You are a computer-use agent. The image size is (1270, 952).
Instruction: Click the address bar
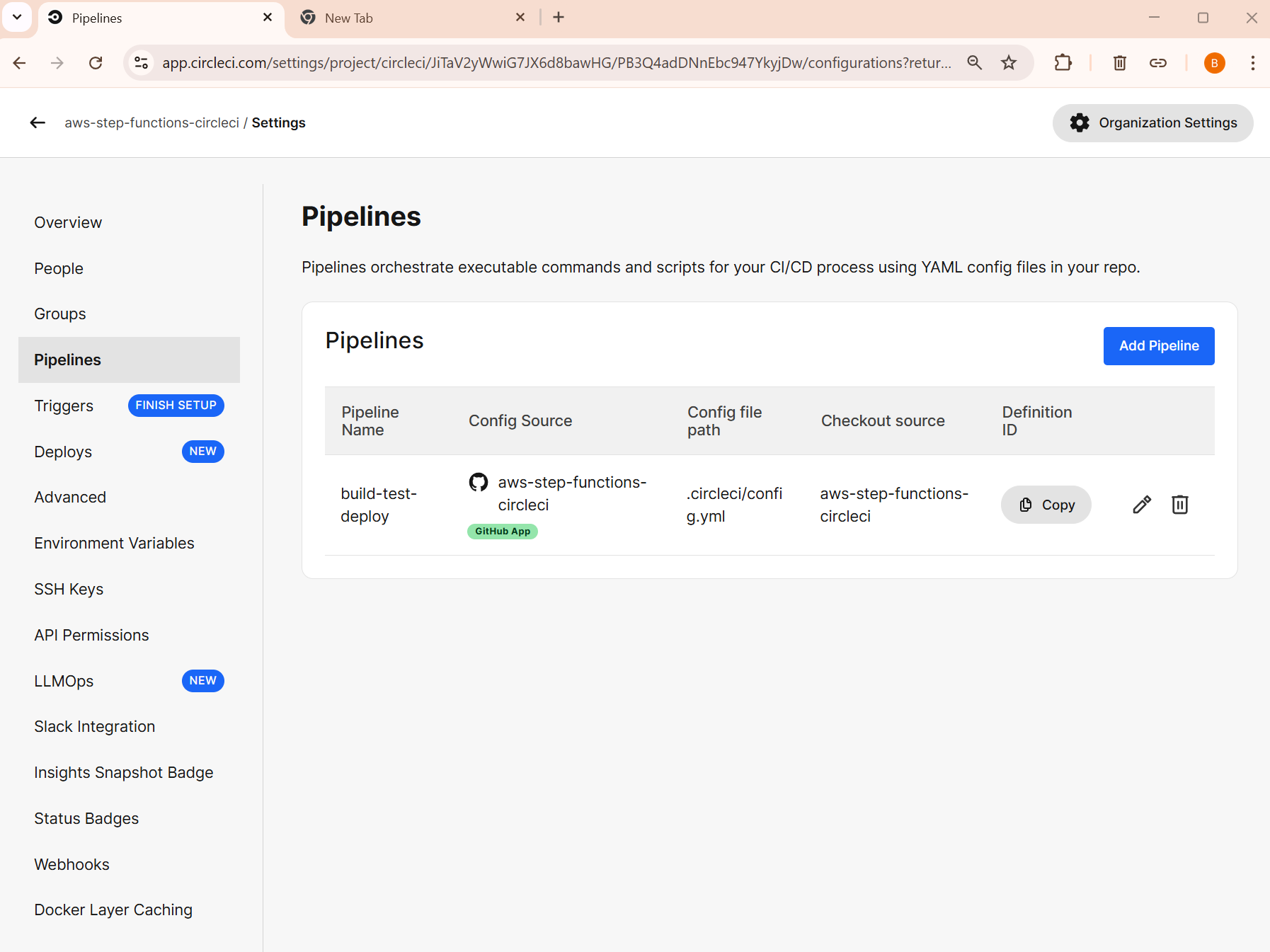552,62
